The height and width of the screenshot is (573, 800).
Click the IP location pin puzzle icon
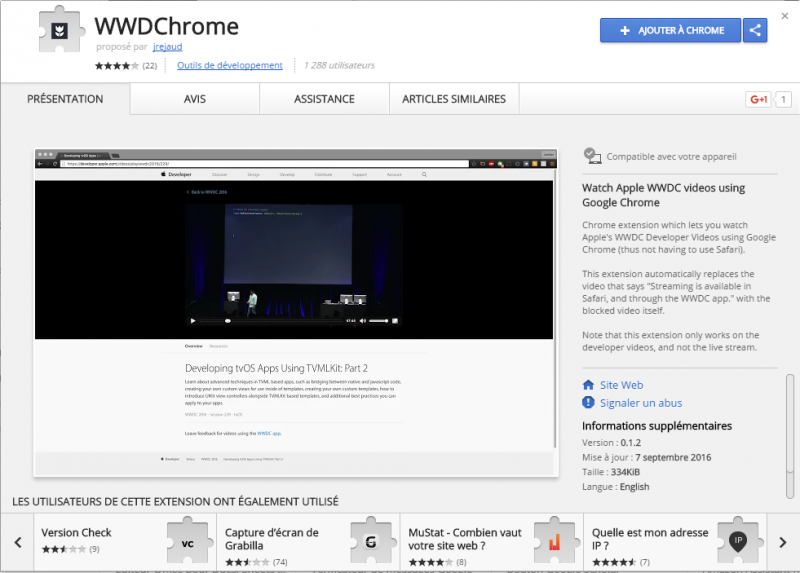[x=738, y=542]
